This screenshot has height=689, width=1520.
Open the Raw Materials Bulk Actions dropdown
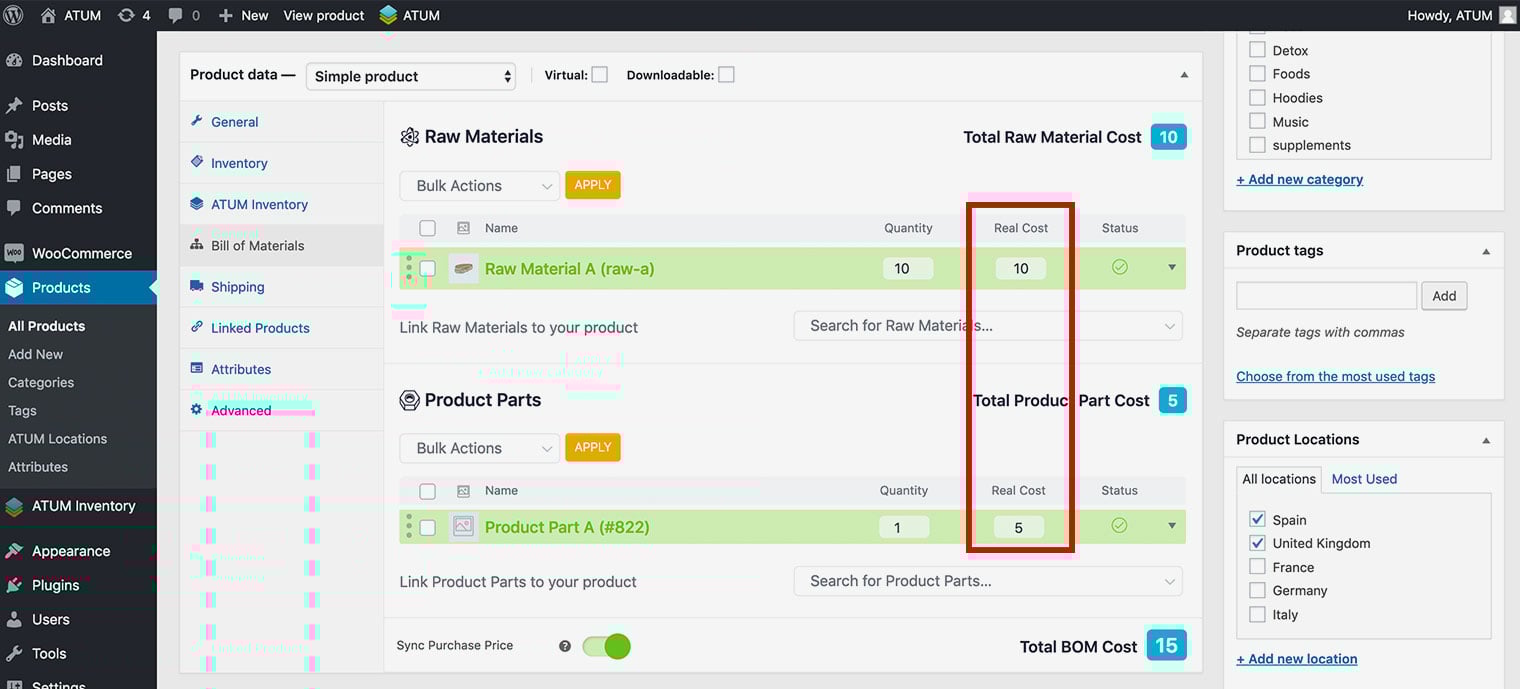pyautogui.click(x=479, y=186)
